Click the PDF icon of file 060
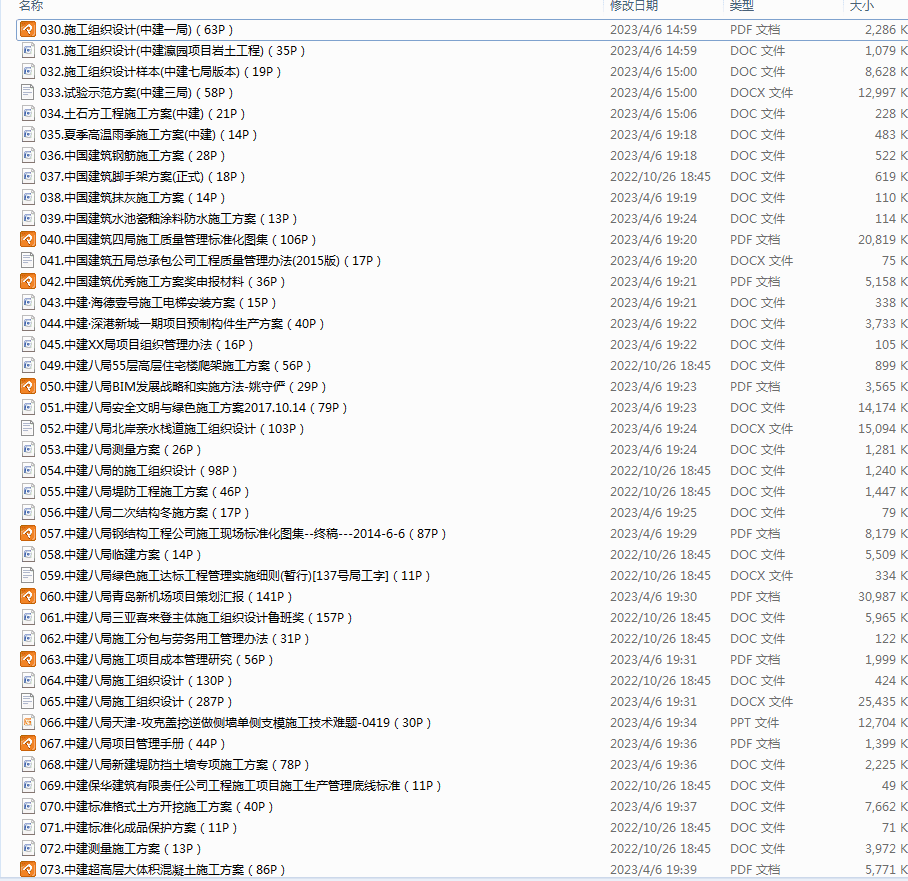Screen dimensions: 908x881 point(27,597)
